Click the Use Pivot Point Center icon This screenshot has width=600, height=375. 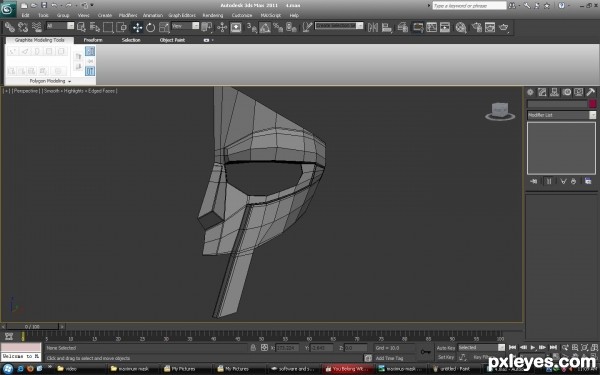pyautogui.click(x=207, y=27)
